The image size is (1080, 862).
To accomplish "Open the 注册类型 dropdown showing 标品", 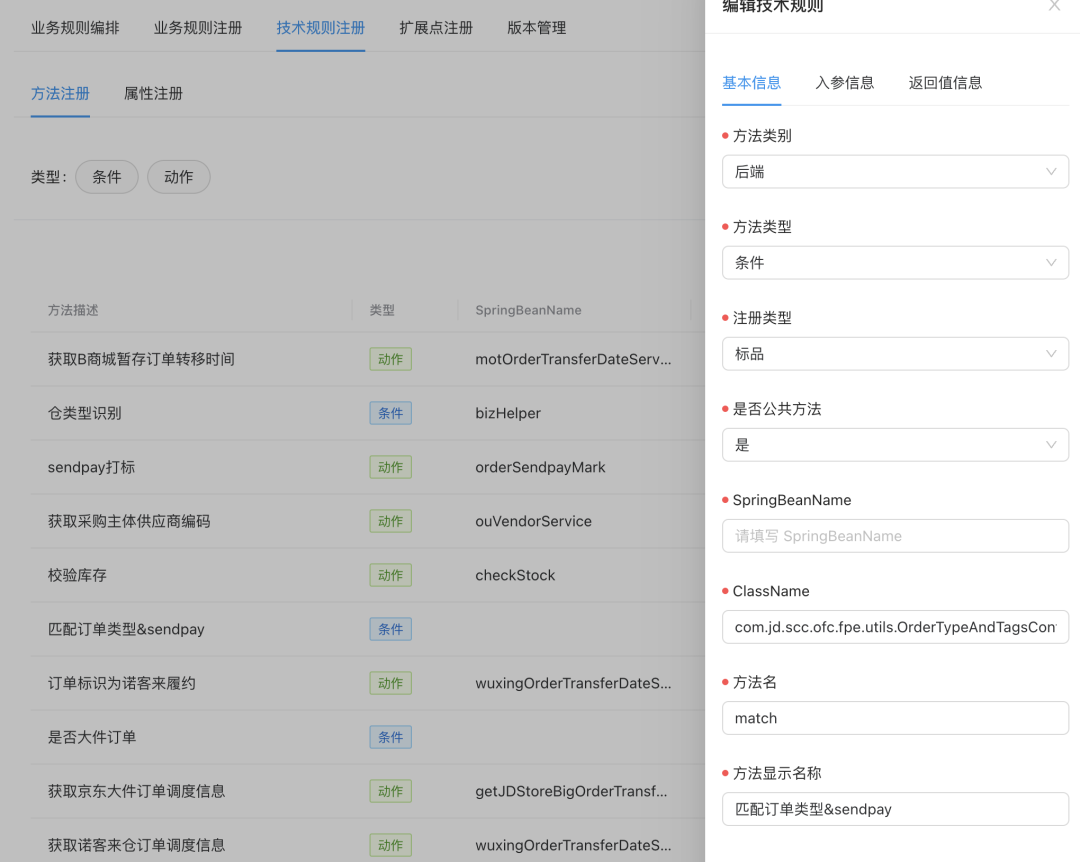I will [895, 353].
